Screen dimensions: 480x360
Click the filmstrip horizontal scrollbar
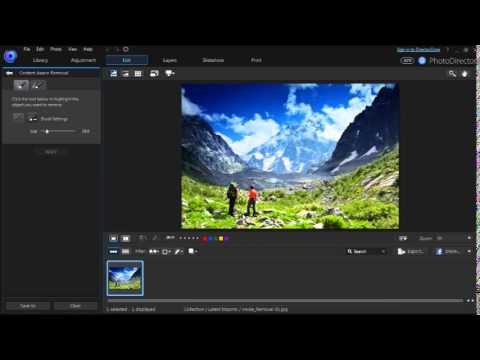pyautogui.click(x=285, y=301)
